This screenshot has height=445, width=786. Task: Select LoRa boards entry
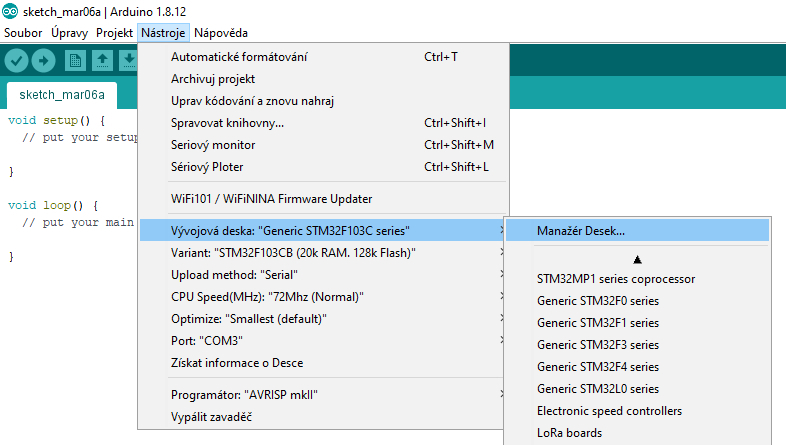click(x=637, y=433)
